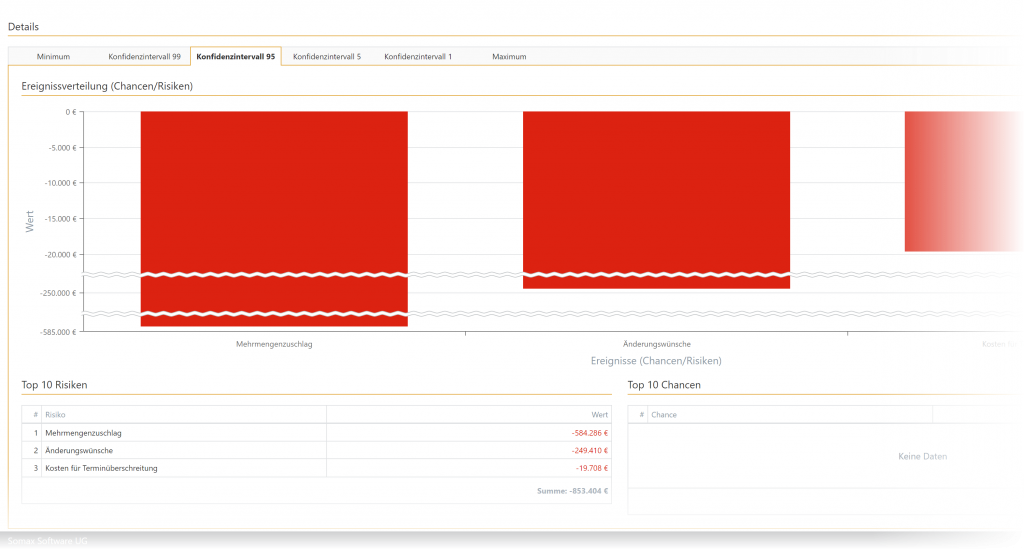This screenshot has height=549, width=1024.
Task: Sort risks by the Risiko column header
Action: [x=185, y=414]
